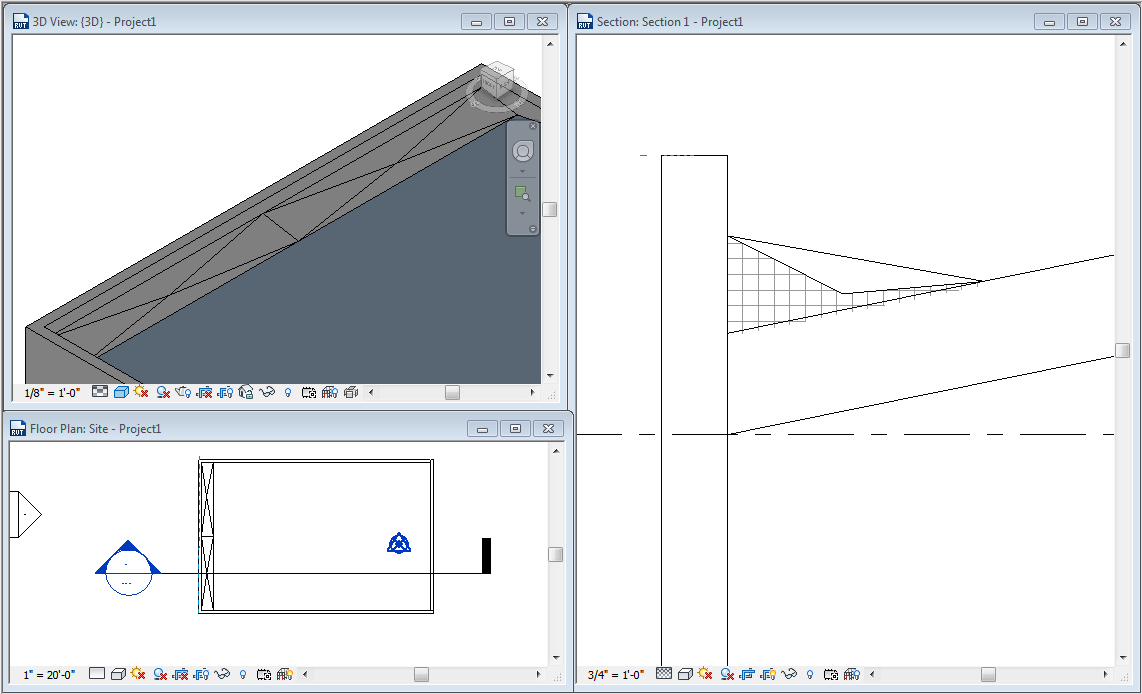This screenshot has height=694, width=1142.
Task: Enable Reveal Hidden Elements lightbulb in the Section view
Action: 810,674
